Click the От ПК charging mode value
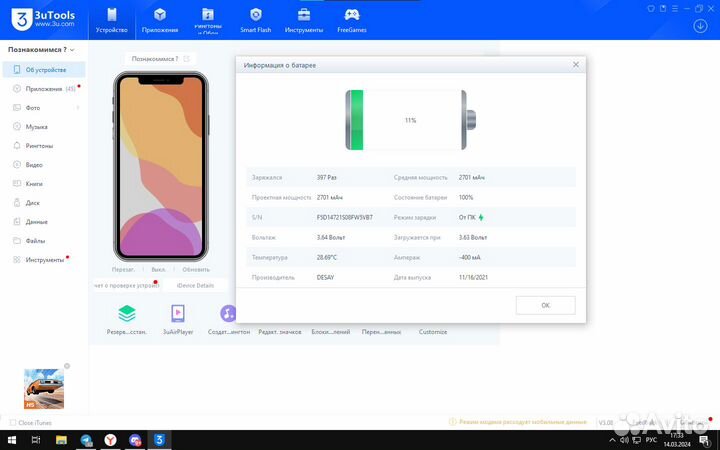Image resolution: width=720 pixels, height=450 pixels. pos(467,217)
